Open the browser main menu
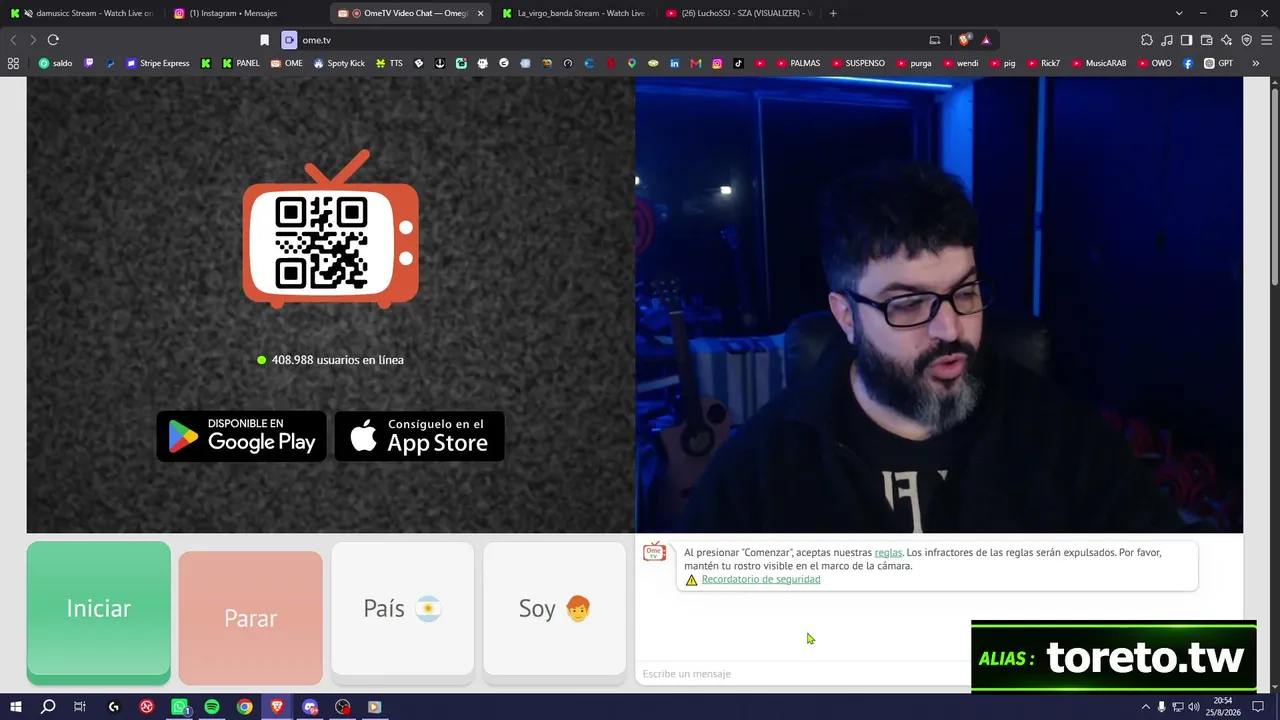The width and height of the screenshot is (1280, 720). tap(1266, 40)
